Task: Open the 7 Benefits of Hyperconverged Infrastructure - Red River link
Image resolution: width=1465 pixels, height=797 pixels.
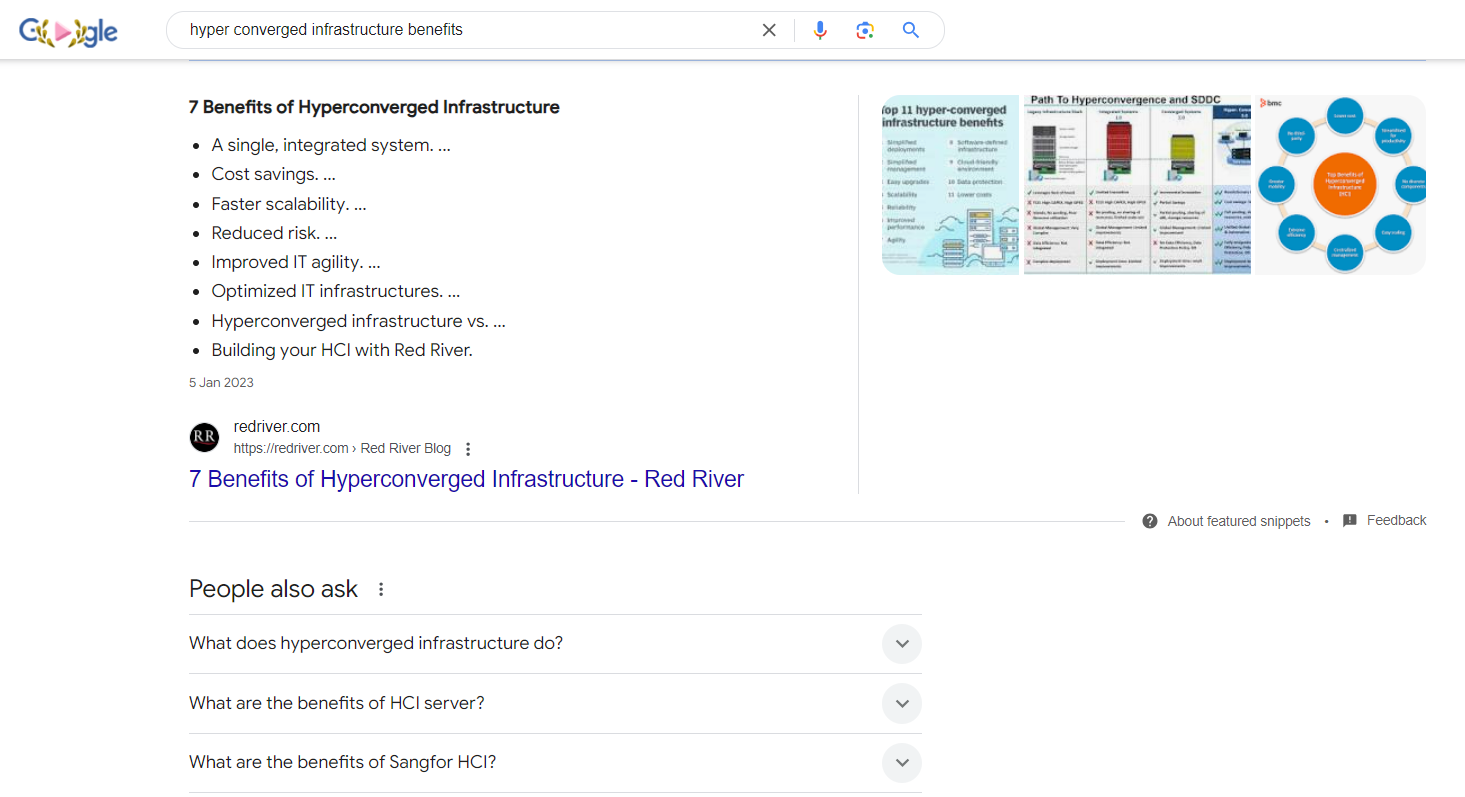Action: 466,479
